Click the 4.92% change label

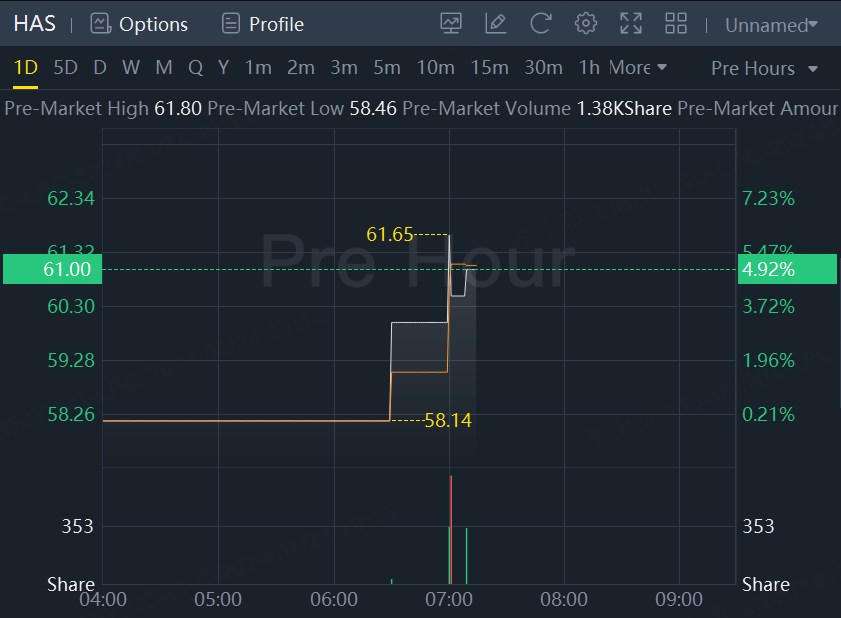[768, 269]
